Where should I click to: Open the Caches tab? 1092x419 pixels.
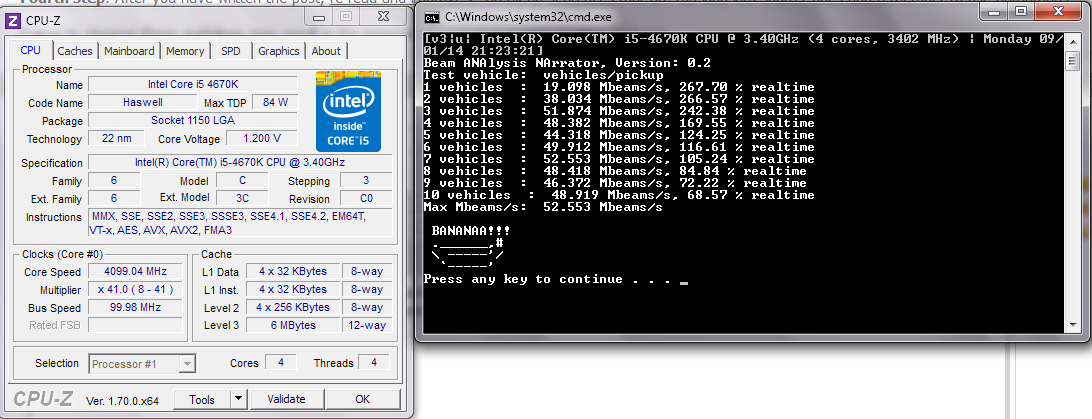[75, 51]
